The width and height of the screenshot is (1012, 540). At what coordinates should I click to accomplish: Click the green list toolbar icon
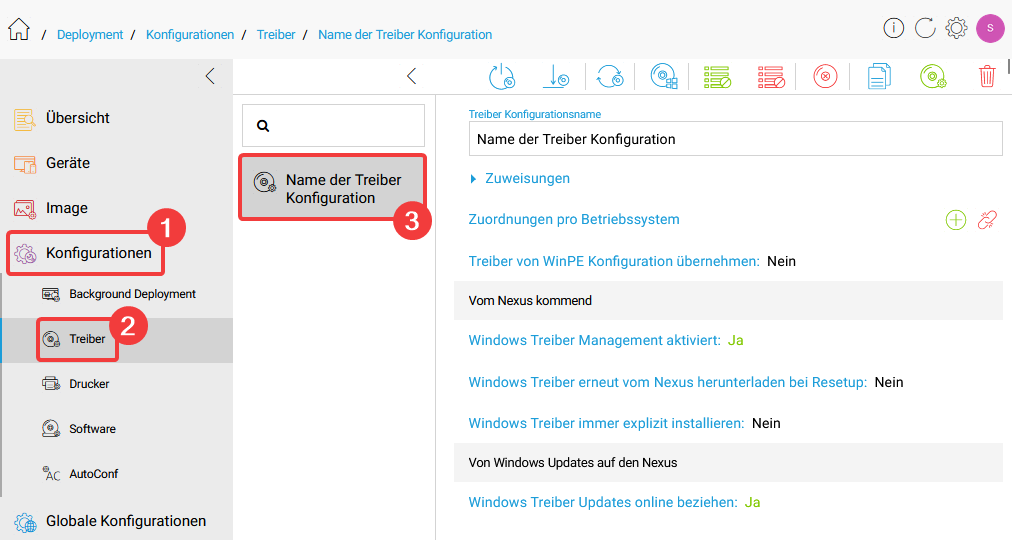click(717, 76)
